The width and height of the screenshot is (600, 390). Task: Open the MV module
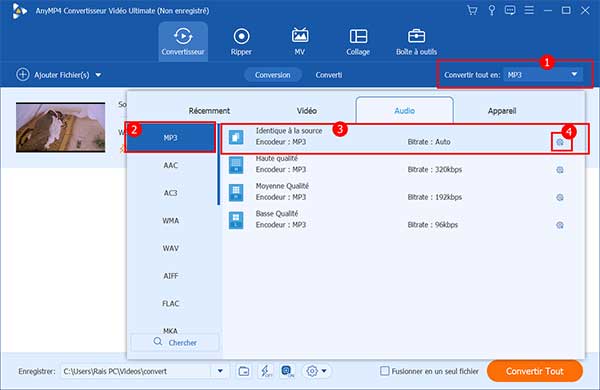pos(300,41)
